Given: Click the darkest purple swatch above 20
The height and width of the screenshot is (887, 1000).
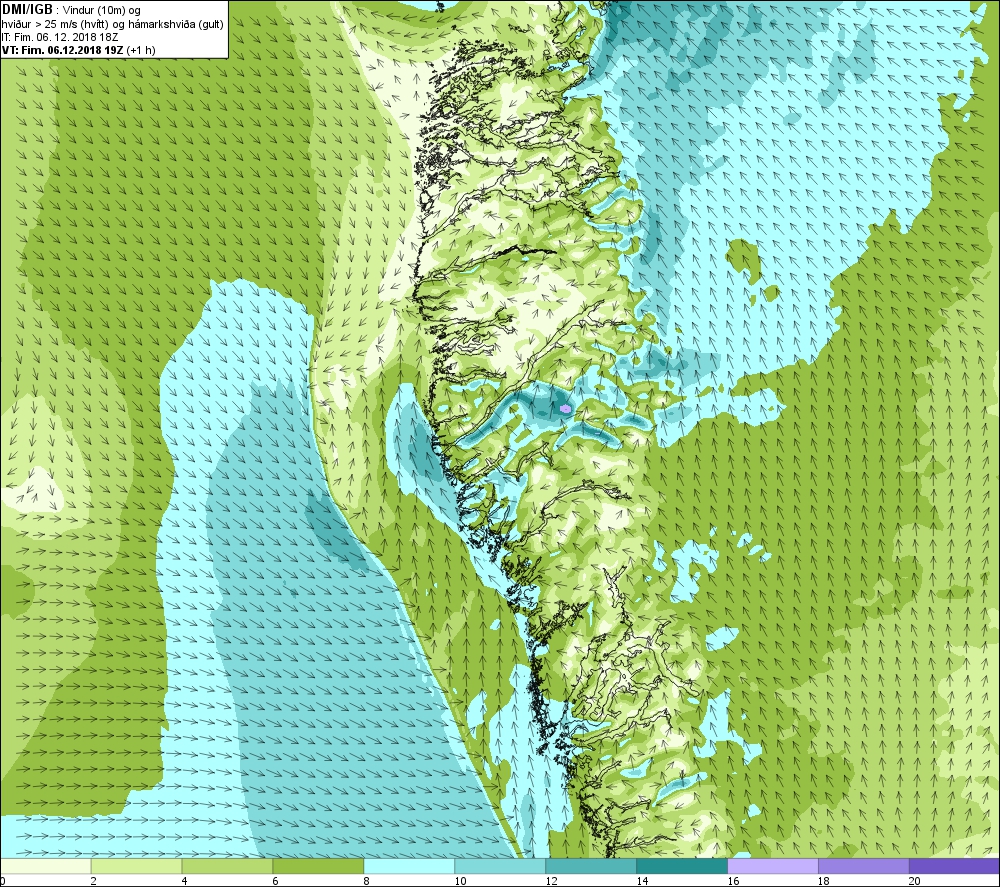Looking at the screenshot, I should pyautogui.click(x=954, y=866).
